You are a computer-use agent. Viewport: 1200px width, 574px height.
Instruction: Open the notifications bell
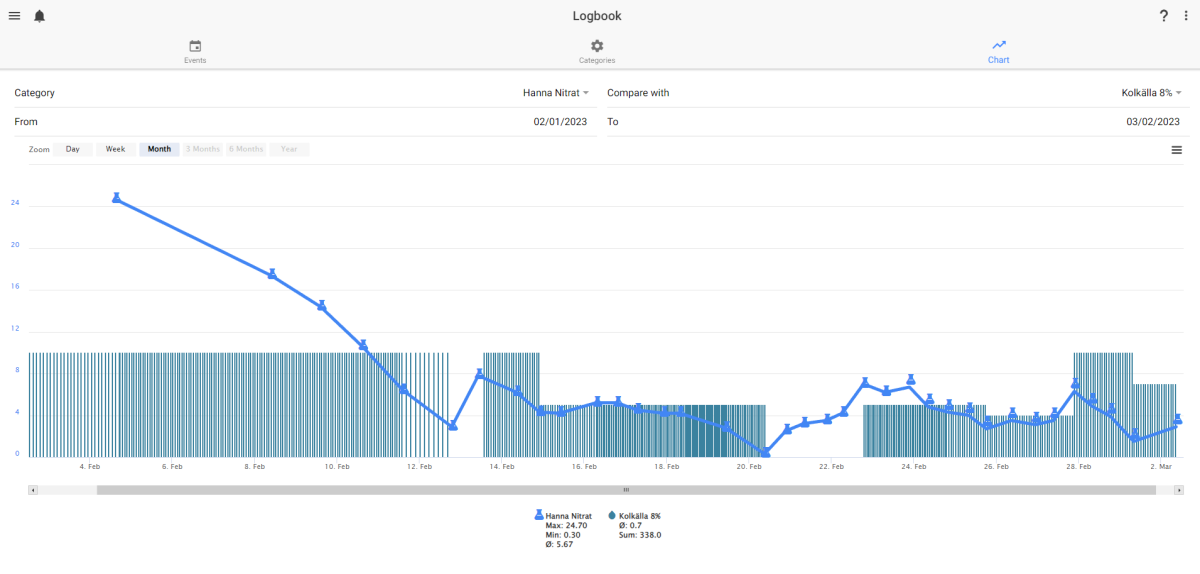click(40, 16)
